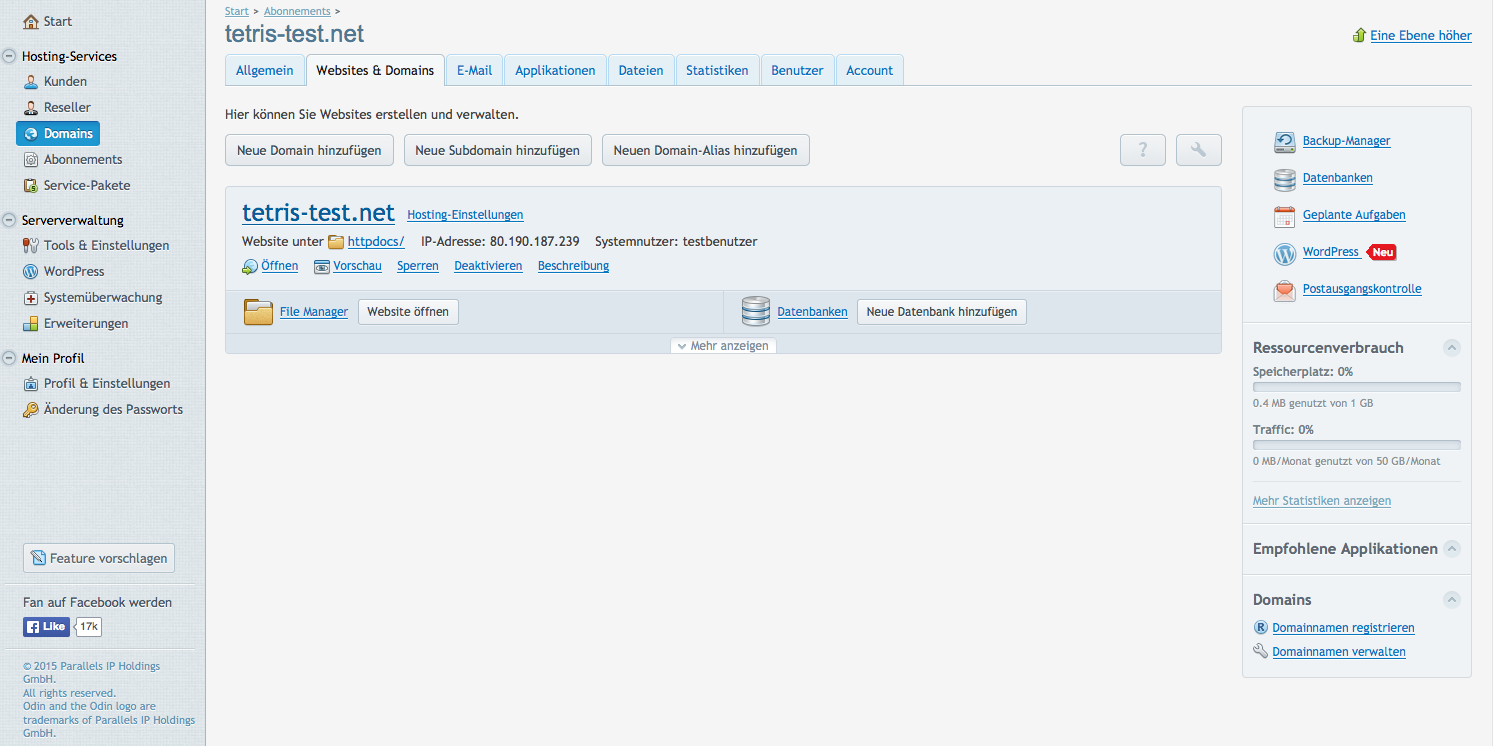Click the Speicherplatz usage bar
Viewport: 1493px width, 746px height.
coord(1356,387)
